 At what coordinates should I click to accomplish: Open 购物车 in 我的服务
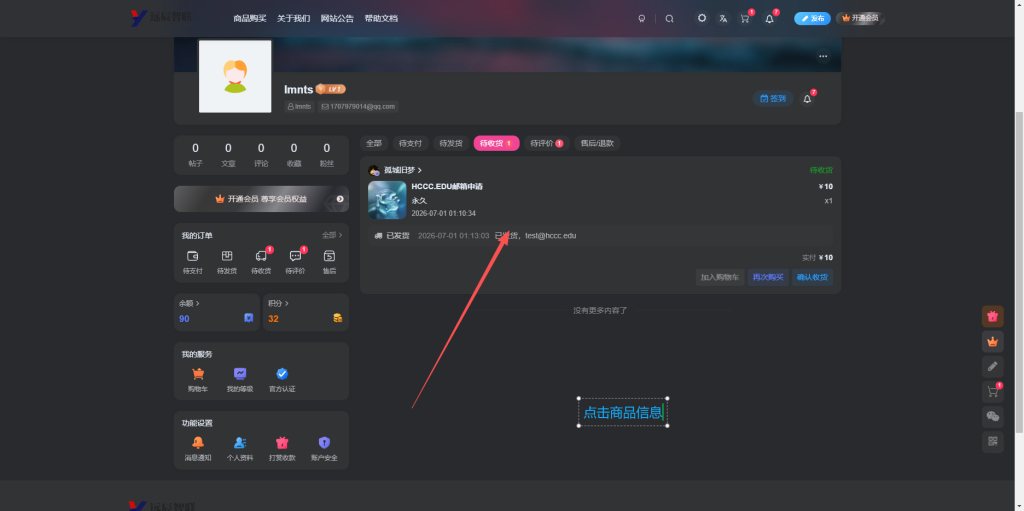pyautogui.click(x=198, y=380)
